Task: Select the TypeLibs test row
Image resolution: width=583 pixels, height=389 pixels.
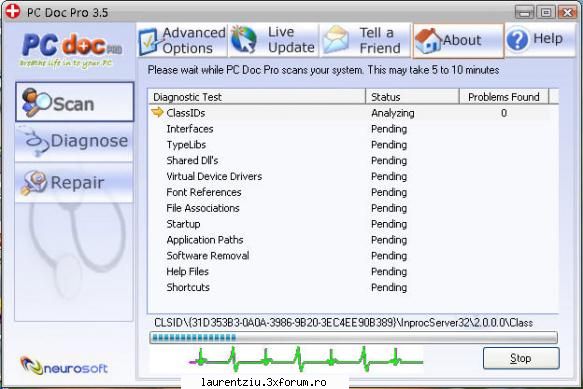Action: tap(350, 145)
